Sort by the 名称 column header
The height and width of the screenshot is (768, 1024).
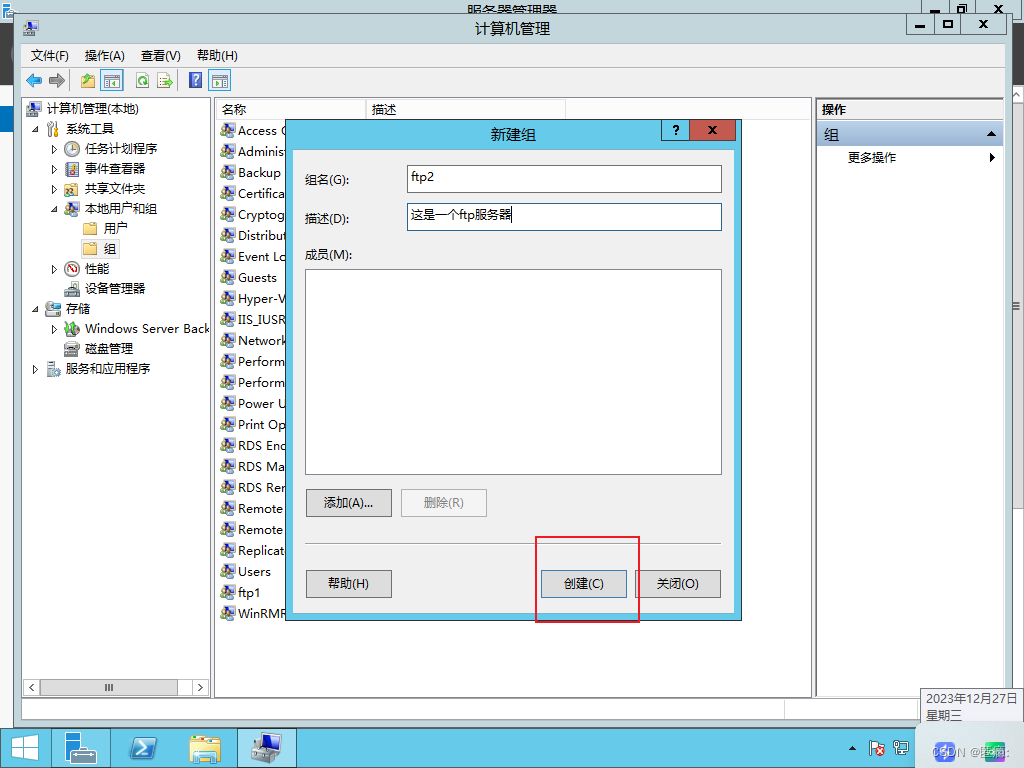pyautogui.click(x=291, y=110)
